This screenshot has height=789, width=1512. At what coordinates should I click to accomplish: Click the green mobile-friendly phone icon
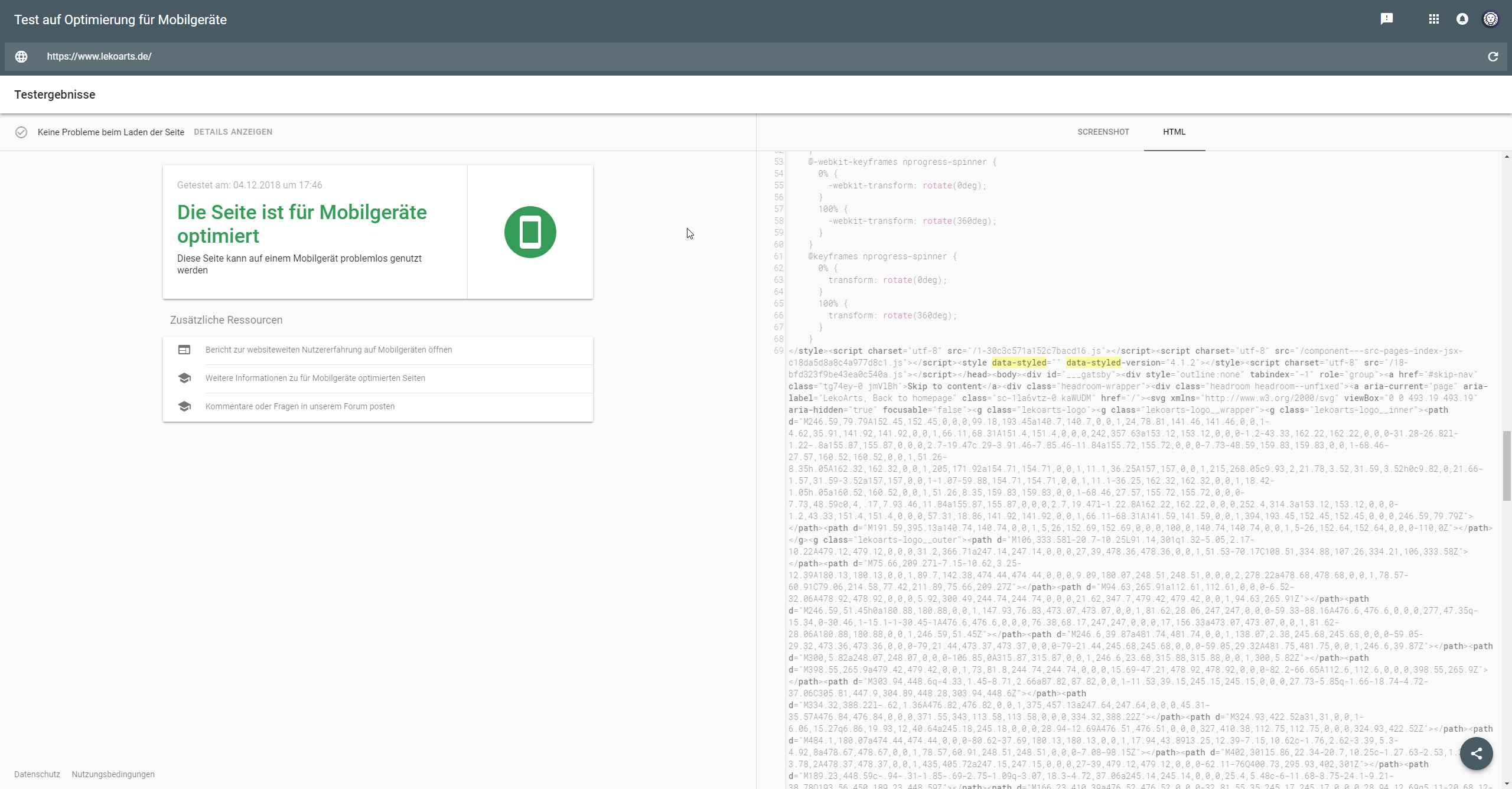[x=530, y=232]
